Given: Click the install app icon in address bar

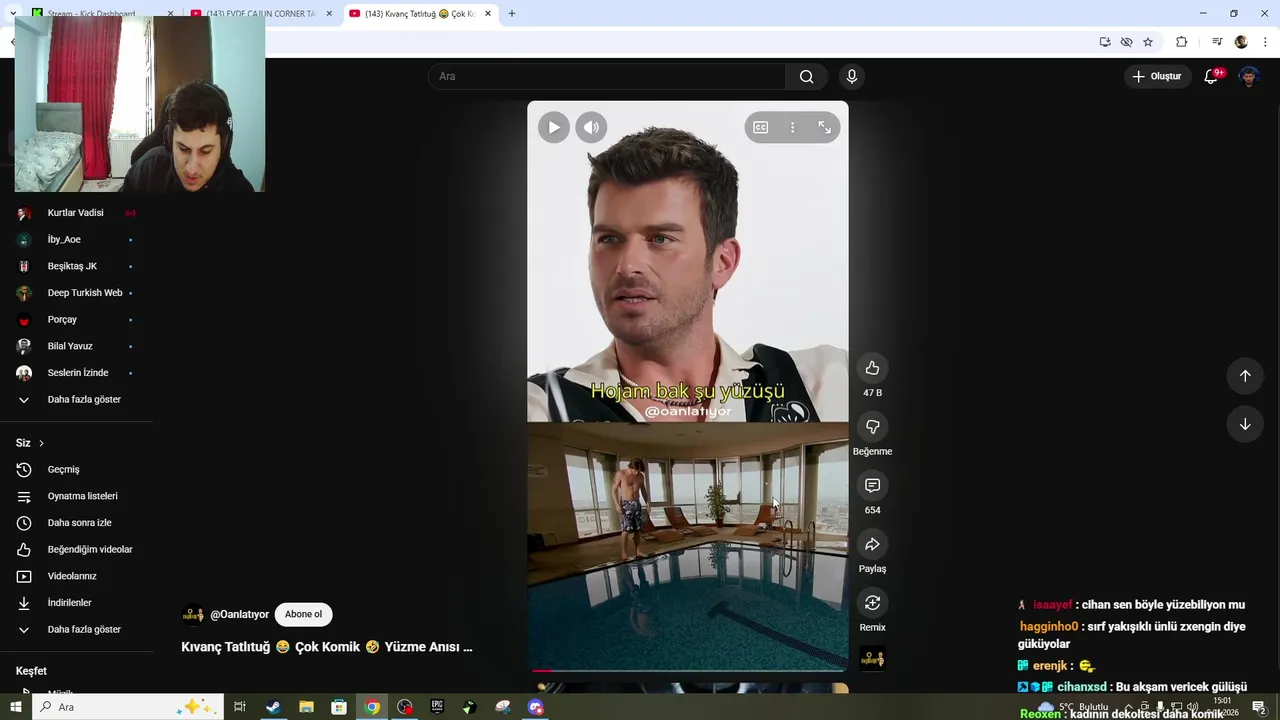Looking at the screenshot, I should click(x=1105, y=42).
